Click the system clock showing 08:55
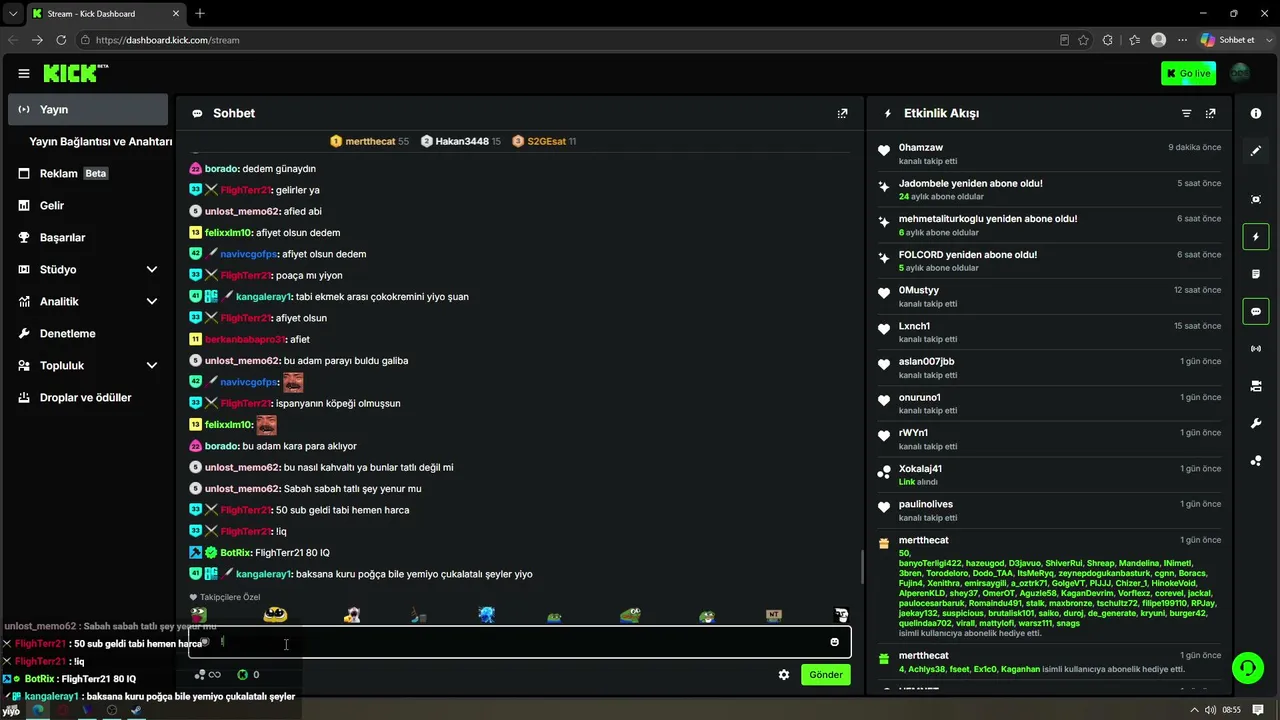 click(1231, 710)
